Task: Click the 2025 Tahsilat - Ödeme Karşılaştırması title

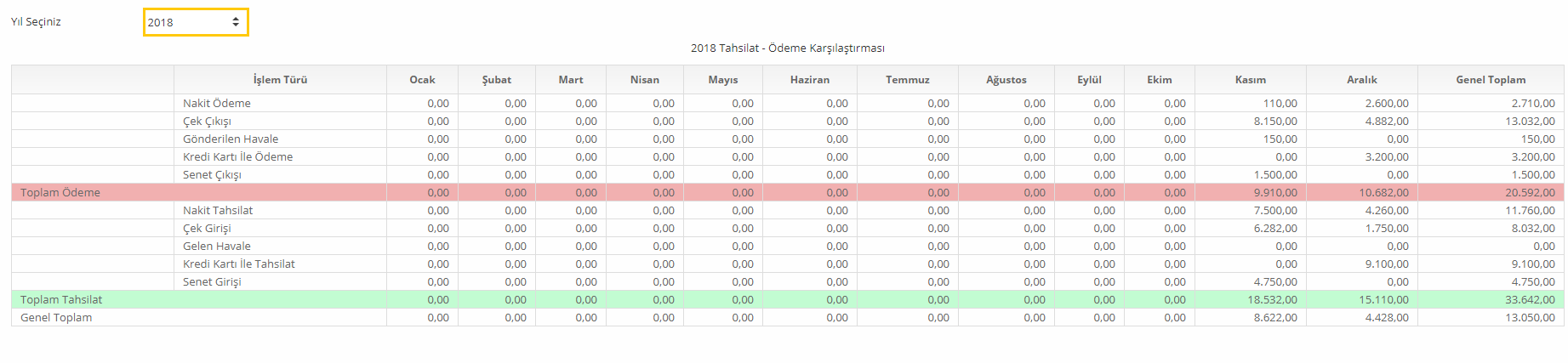Action: pyautogui.click(x=787, y=48)
